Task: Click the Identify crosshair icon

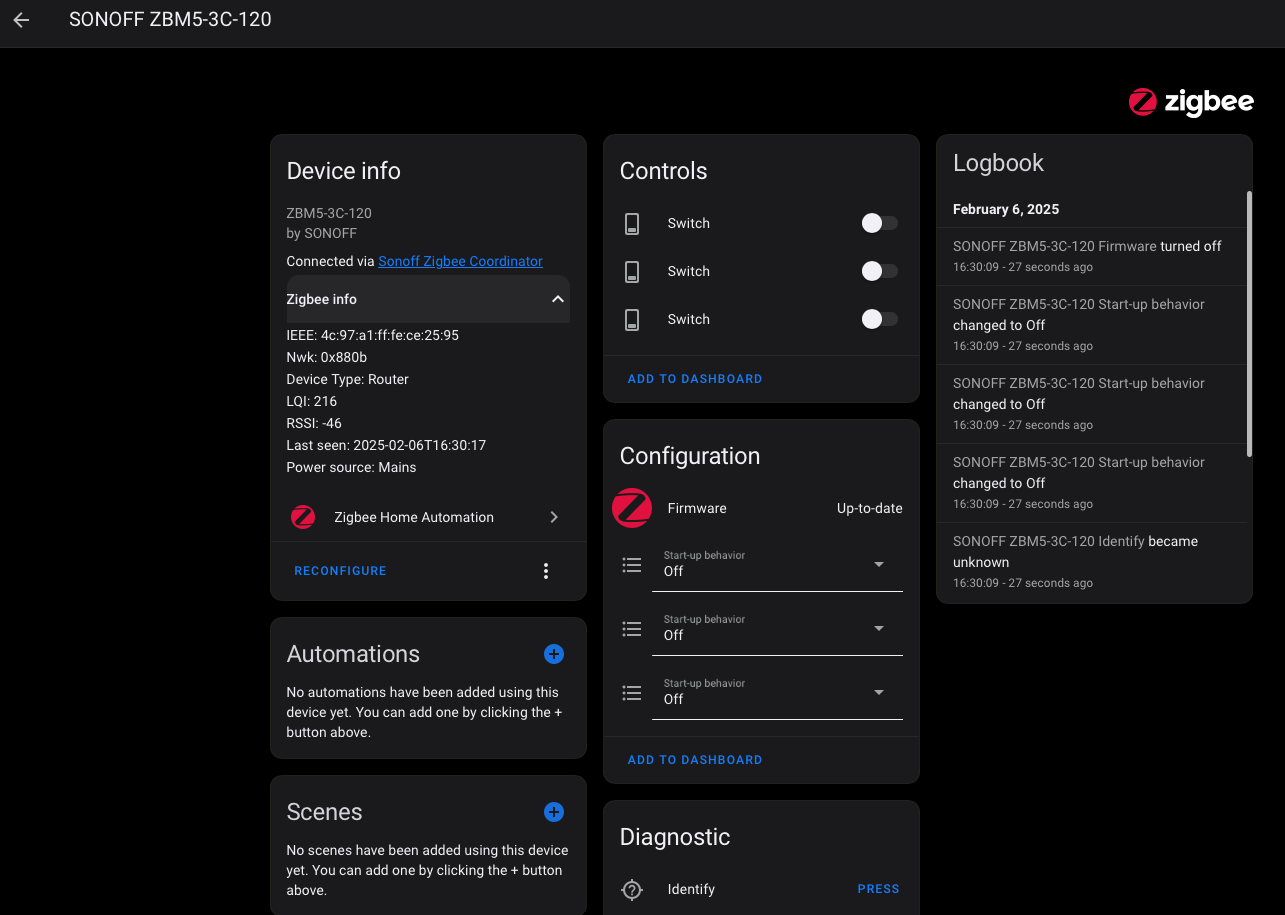Action: point(632,889)
